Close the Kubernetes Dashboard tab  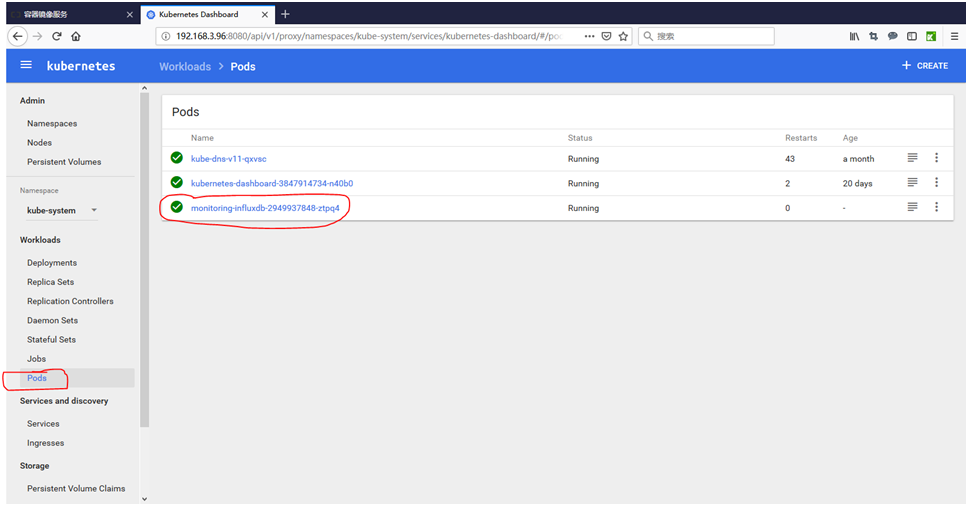[x=265, y=14]
